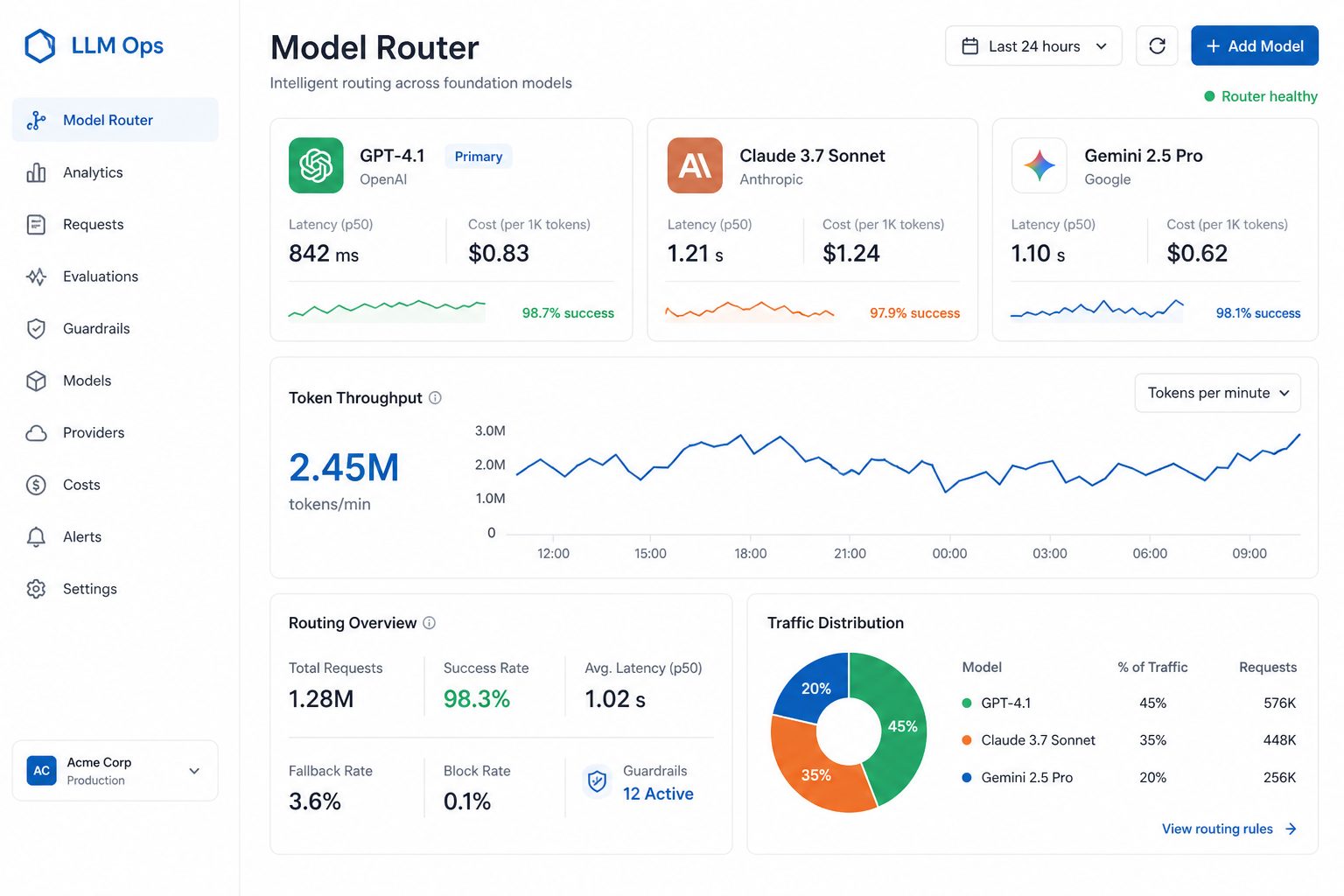Click the 576K requests cell
Screen dimensions: 1344x896
(x=1279, y=703)
